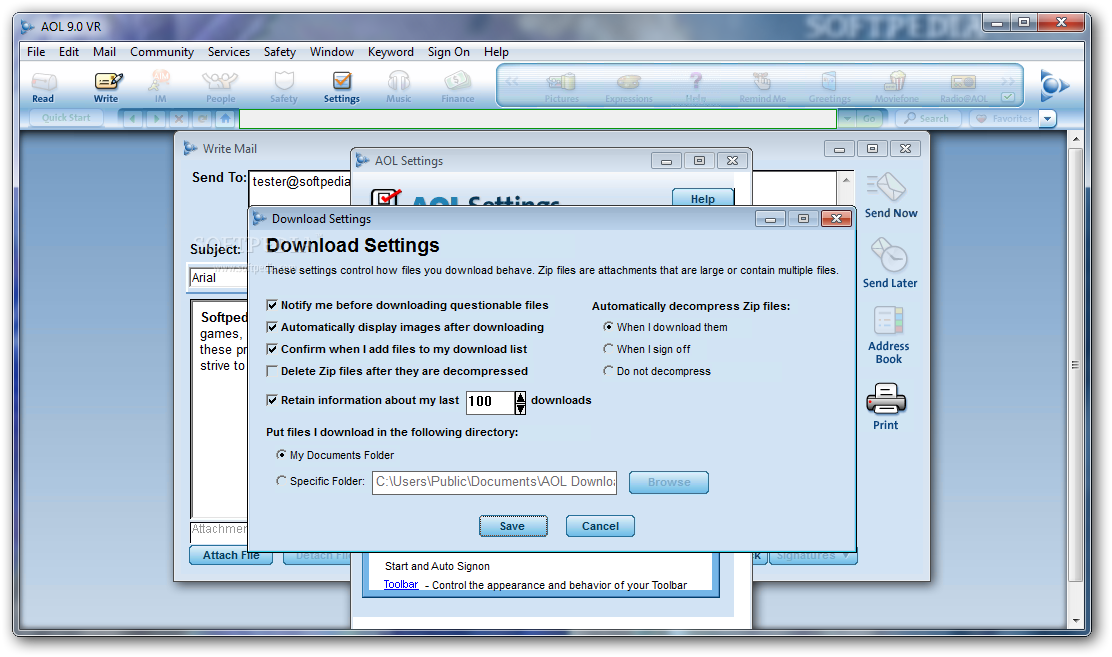The height and width of the screenshot is (657, 1112).
Task: Click the Browse folder button
Action: pos(669,482)
